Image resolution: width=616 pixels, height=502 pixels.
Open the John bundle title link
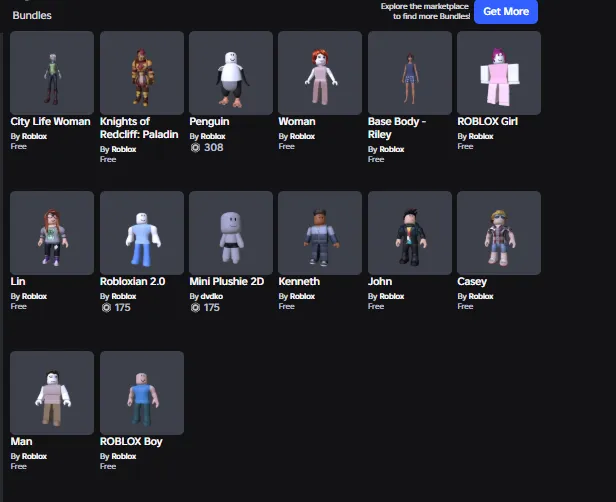[380, 282]
